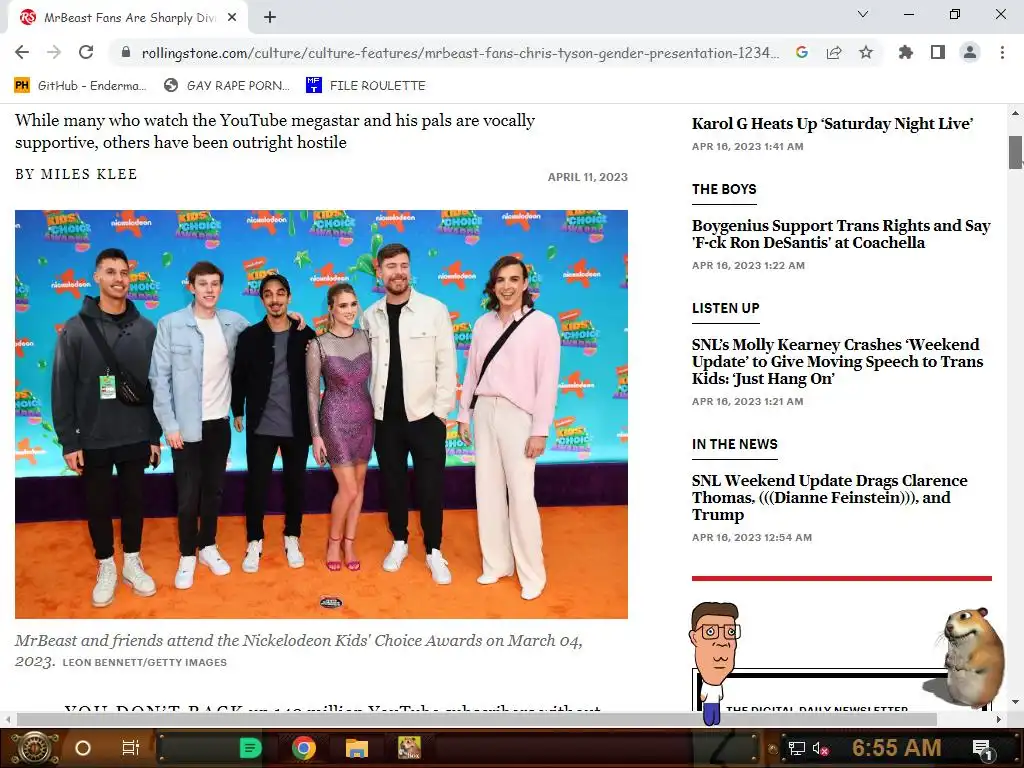Open the green chat app in taskbar
The height and width of the screenshot is (768, 1024).
tap(250, 748)
